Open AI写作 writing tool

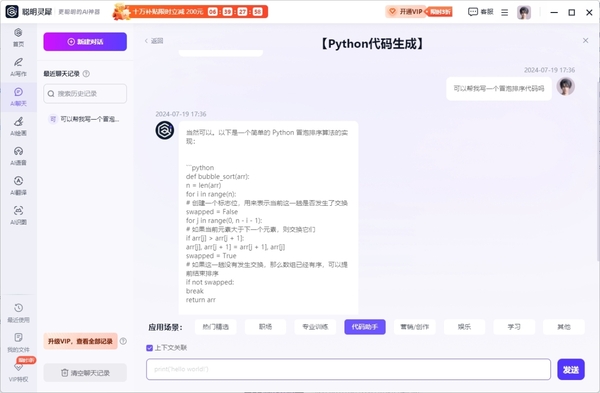click(18, 67)
